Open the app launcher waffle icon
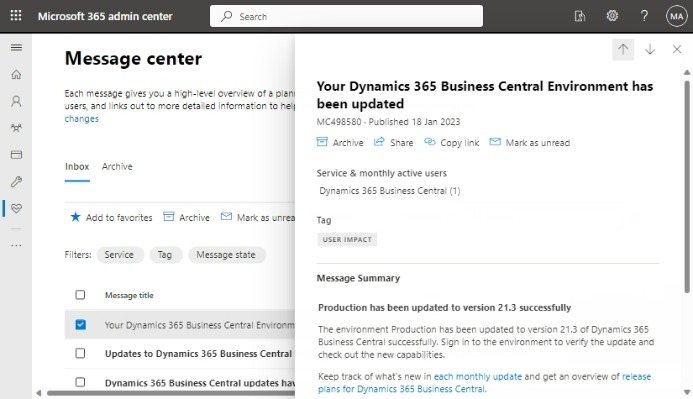Viewport: 693px width, 399px height. pos(16,16)
